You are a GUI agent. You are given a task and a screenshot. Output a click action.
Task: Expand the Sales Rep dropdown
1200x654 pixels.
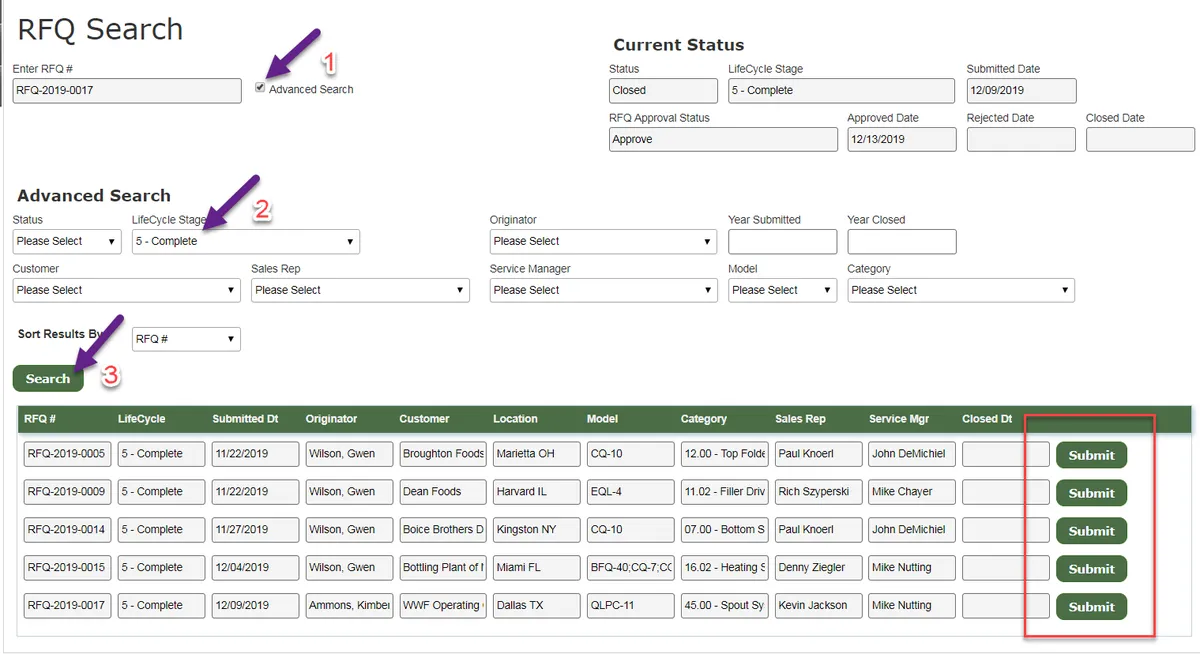click(360, 290)
